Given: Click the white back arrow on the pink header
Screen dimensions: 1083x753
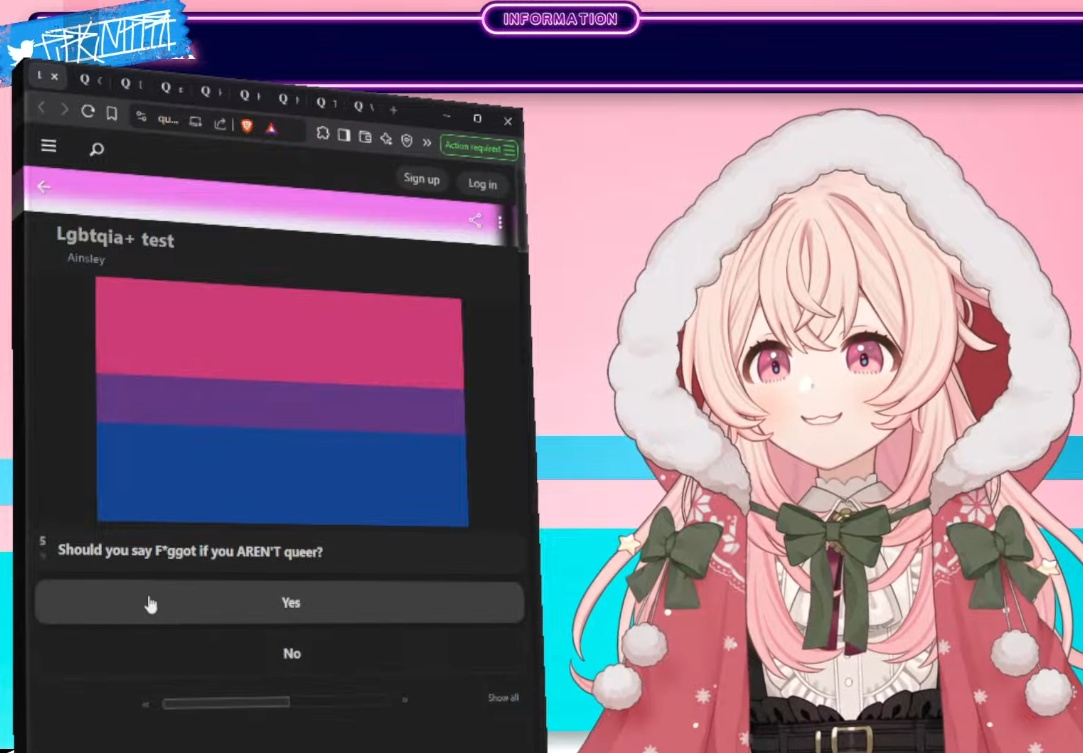Looking at the screenshot, I should coord(44,187).
